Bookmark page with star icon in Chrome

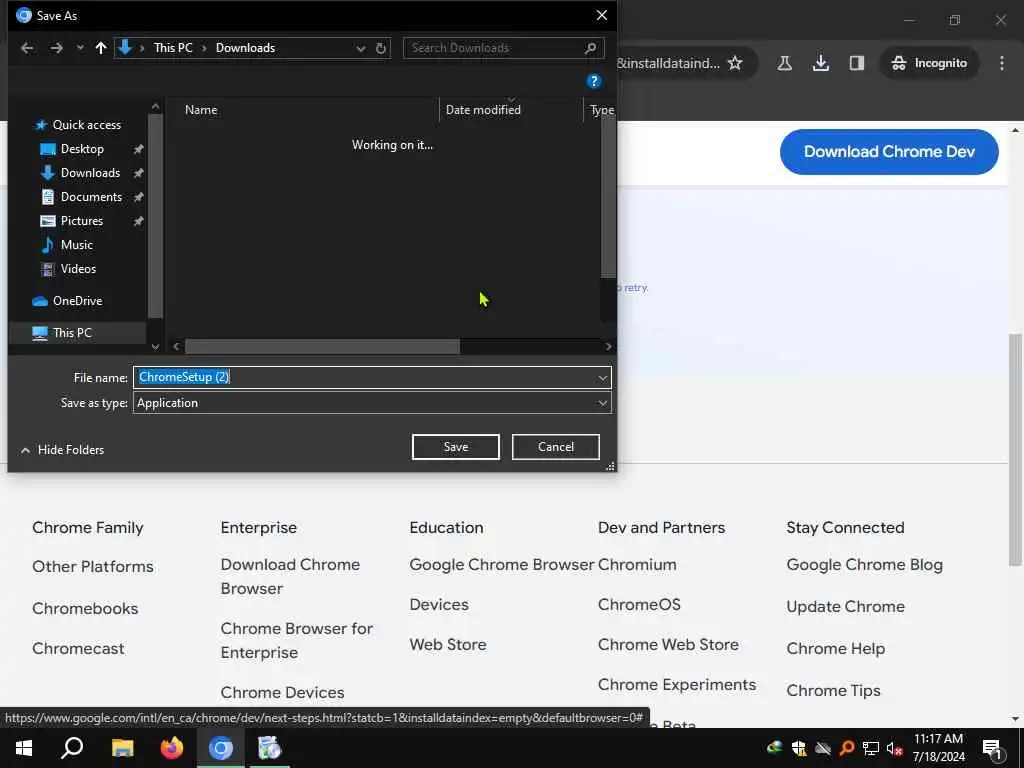[x=735, y=63]
